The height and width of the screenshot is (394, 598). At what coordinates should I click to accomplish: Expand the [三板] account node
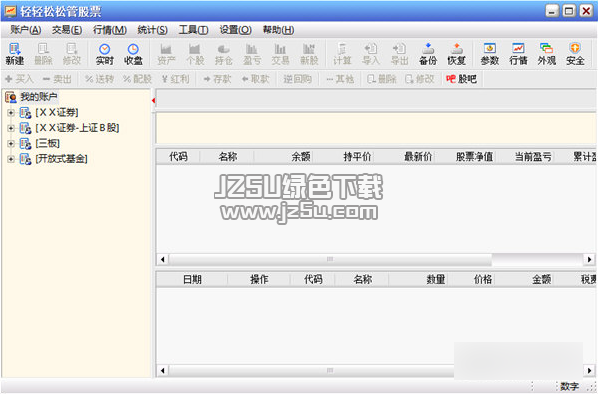(x=11, y=144)
